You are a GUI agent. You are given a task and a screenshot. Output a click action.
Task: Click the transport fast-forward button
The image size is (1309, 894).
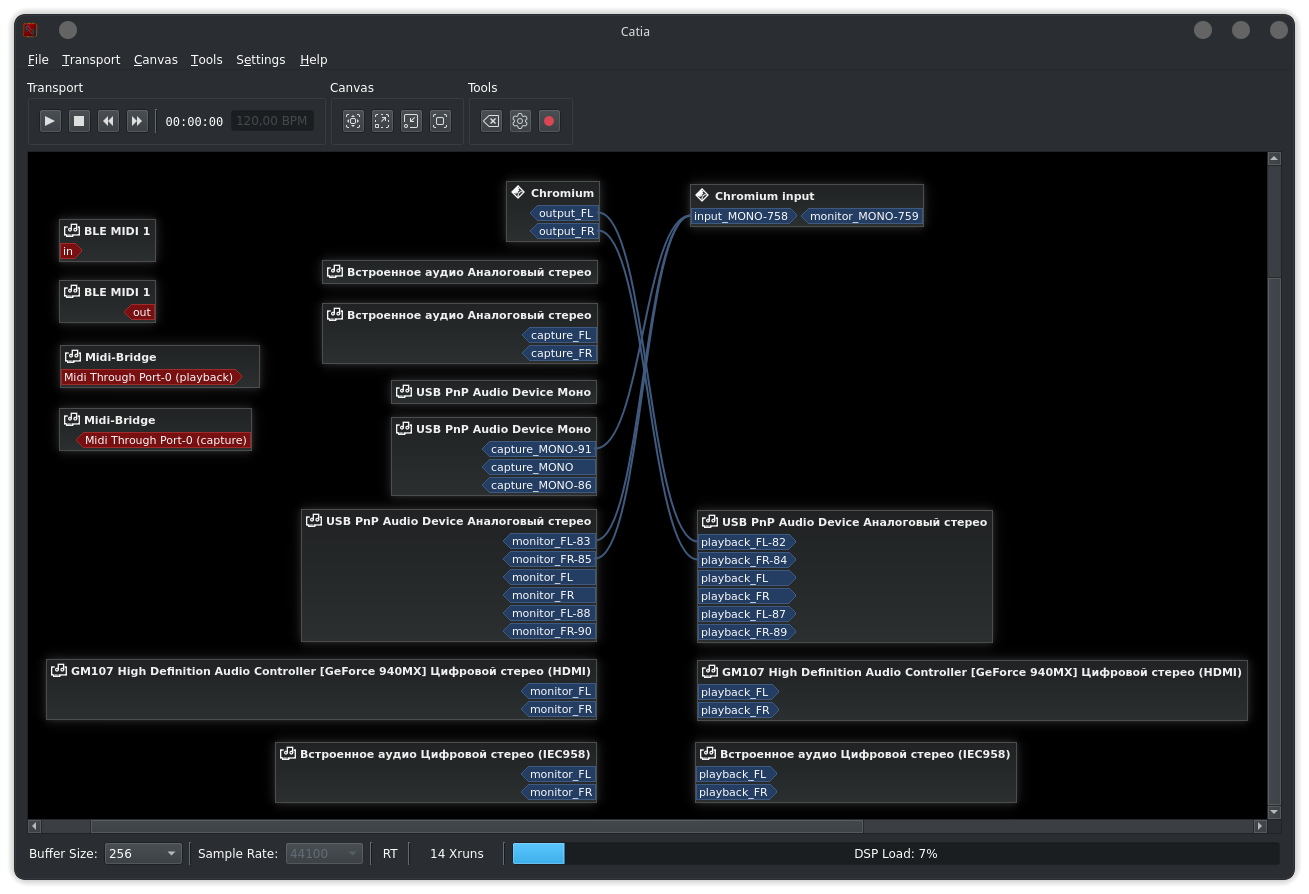coord(138,121)
